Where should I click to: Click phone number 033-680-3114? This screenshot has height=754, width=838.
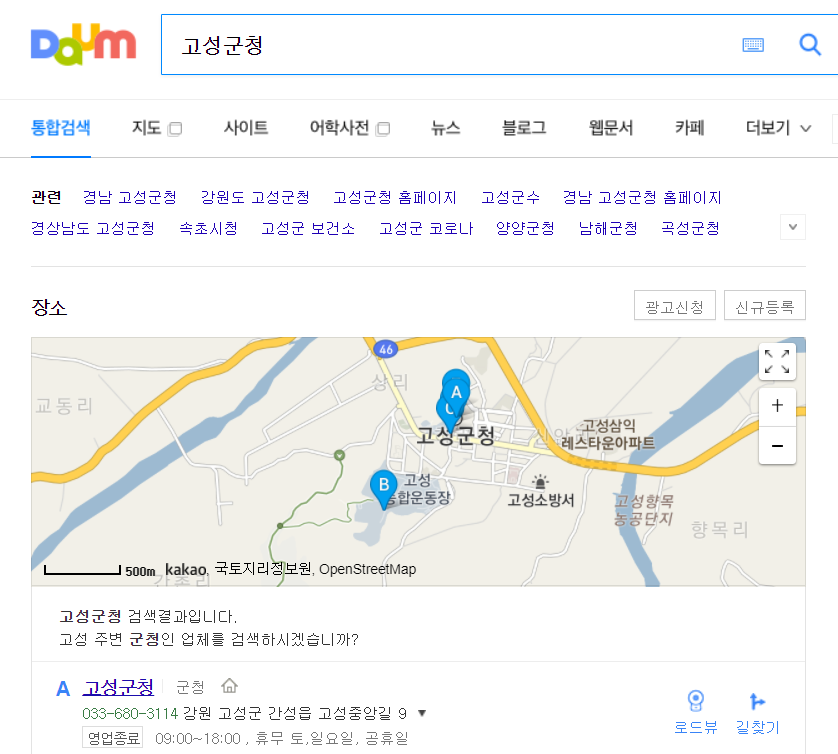[130, 713]
